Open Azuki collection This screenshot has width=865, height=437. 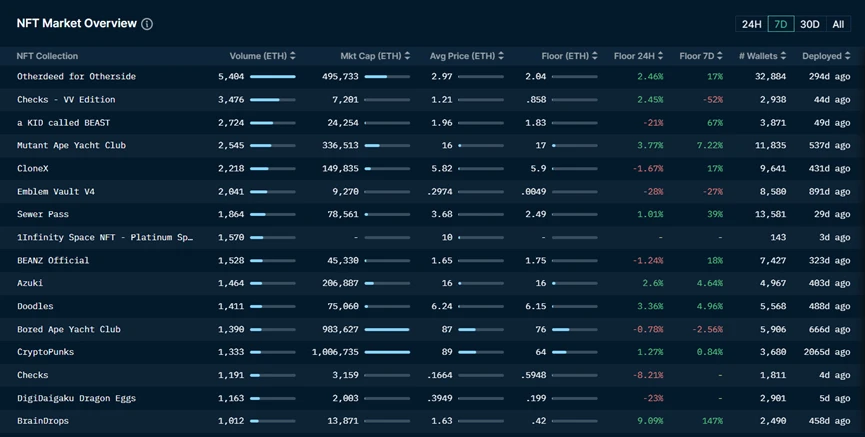click(x=30, y=283)
